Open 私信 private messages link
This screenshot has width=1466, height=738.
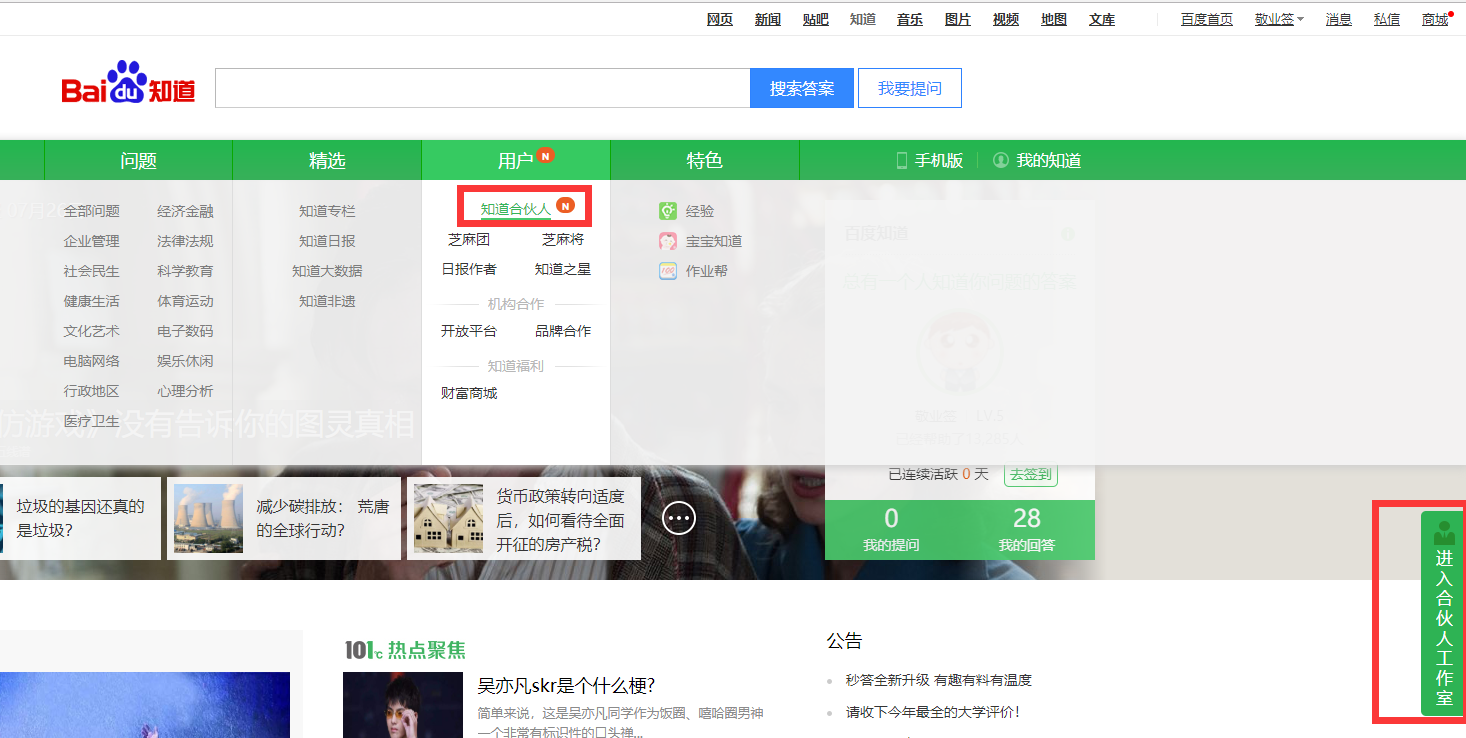point(1387,19)
